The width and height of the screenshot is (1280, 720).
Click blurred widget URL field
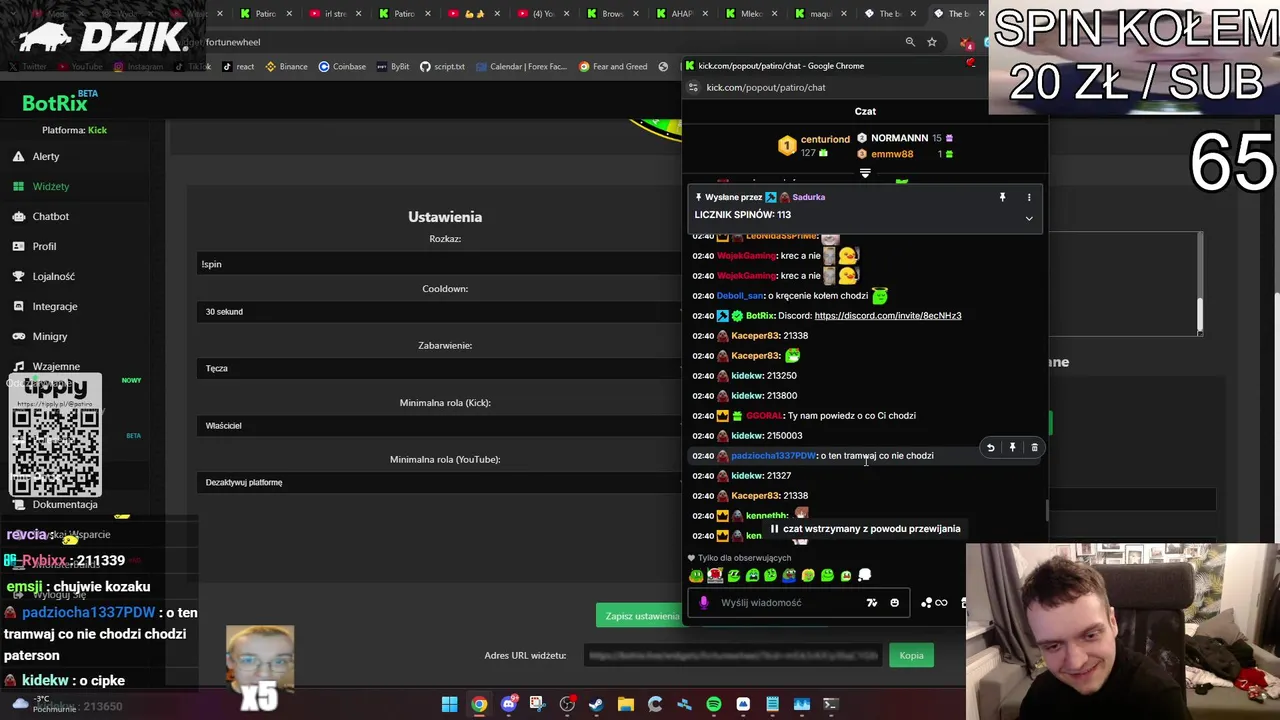[x=735, y=656]
